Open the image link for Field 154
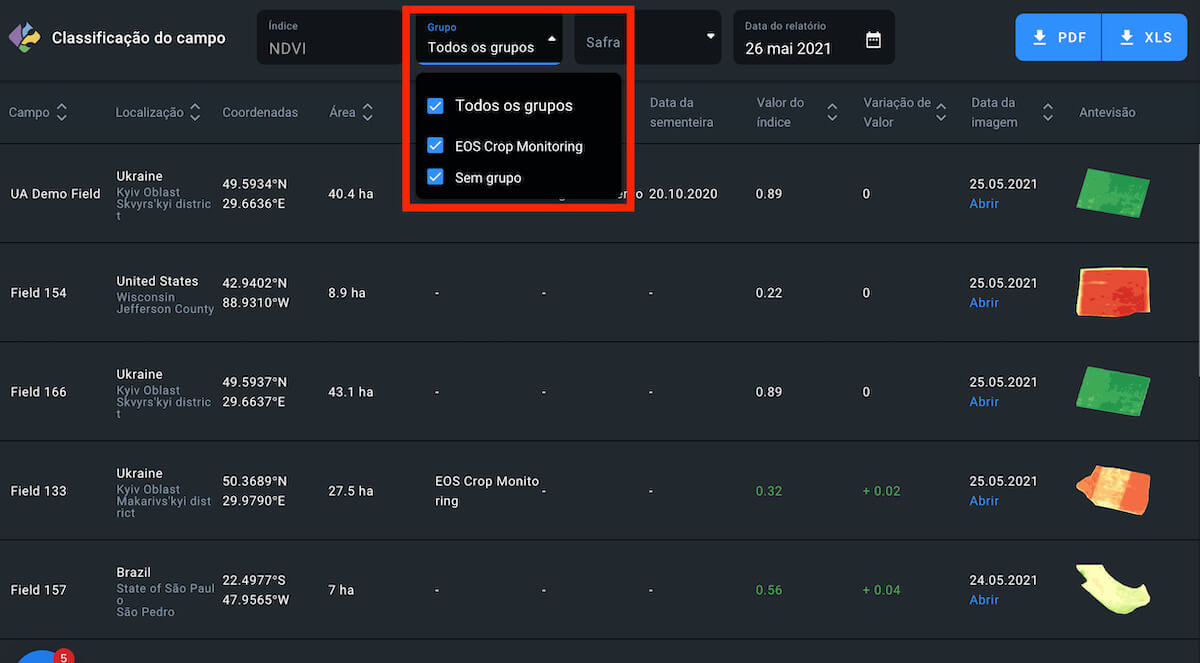This screenshot has height=663, width=1200. 984,303
